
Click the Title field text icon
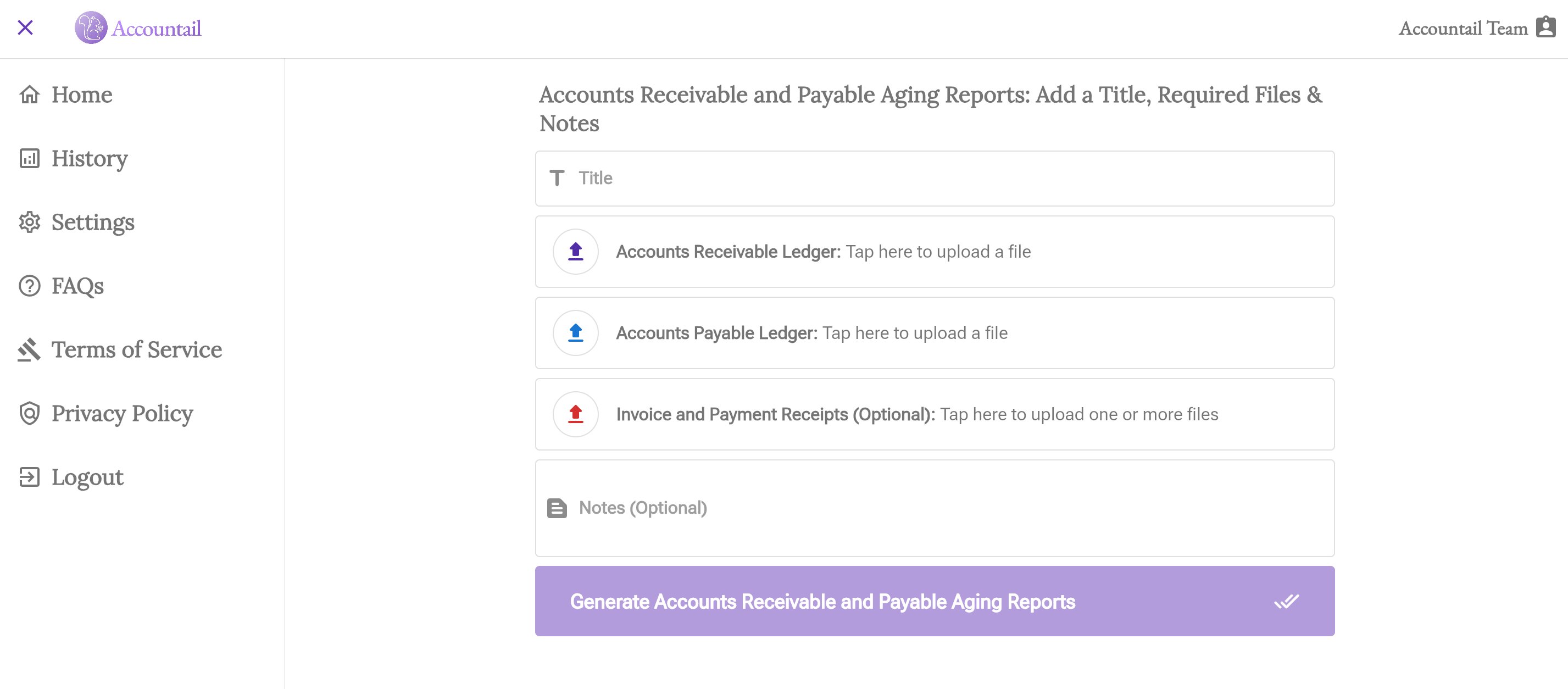(558, 177)
